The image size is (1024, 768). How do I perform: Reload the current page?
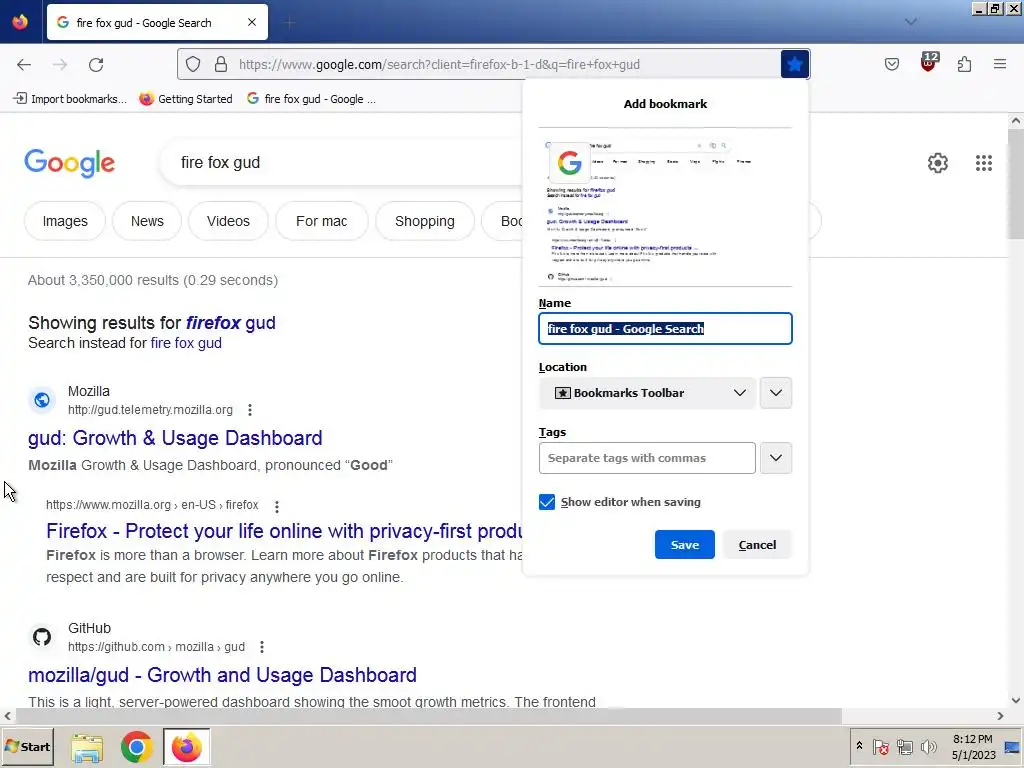[x=96, y=64]
